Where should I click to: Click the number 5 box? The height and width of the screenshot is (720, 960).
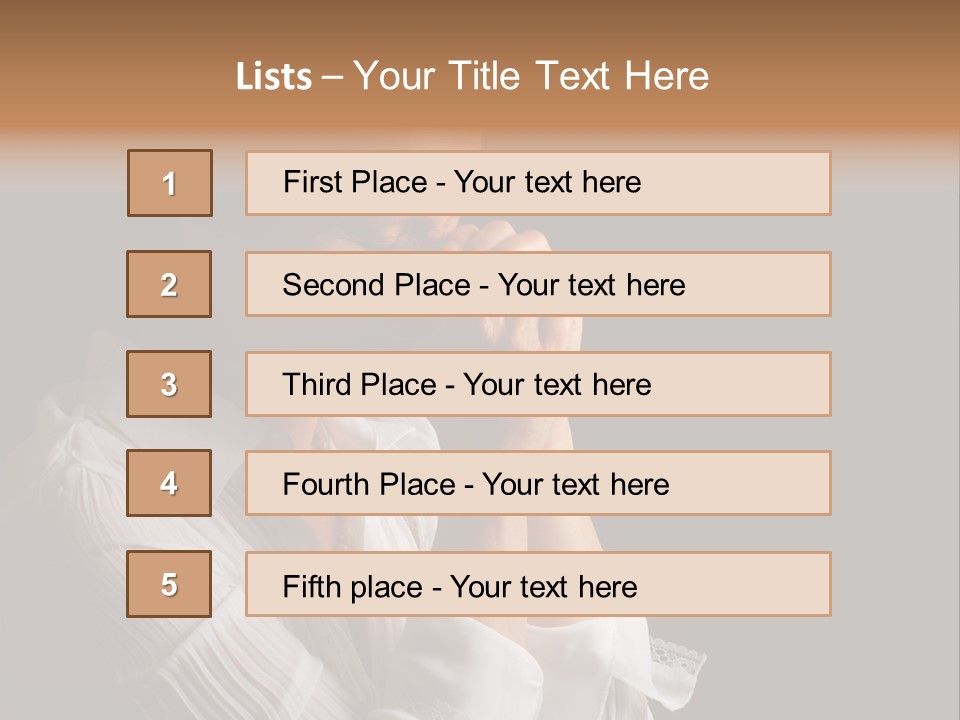point(169,584)
